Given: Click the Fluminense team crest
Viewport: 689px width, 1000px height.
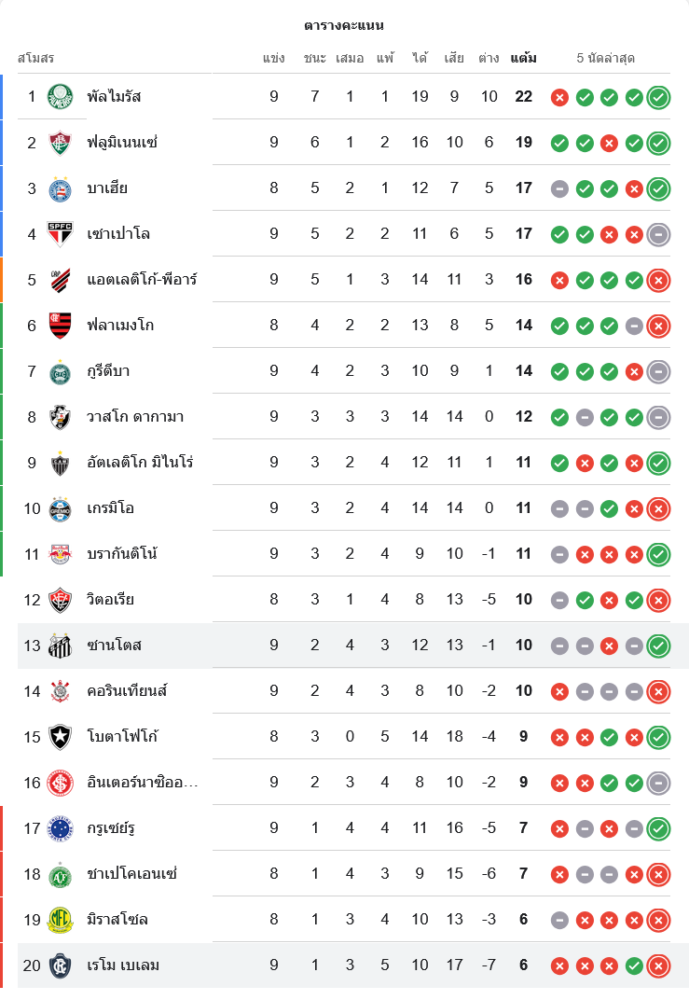Looking at the screenshot, I should click(60, 143).
